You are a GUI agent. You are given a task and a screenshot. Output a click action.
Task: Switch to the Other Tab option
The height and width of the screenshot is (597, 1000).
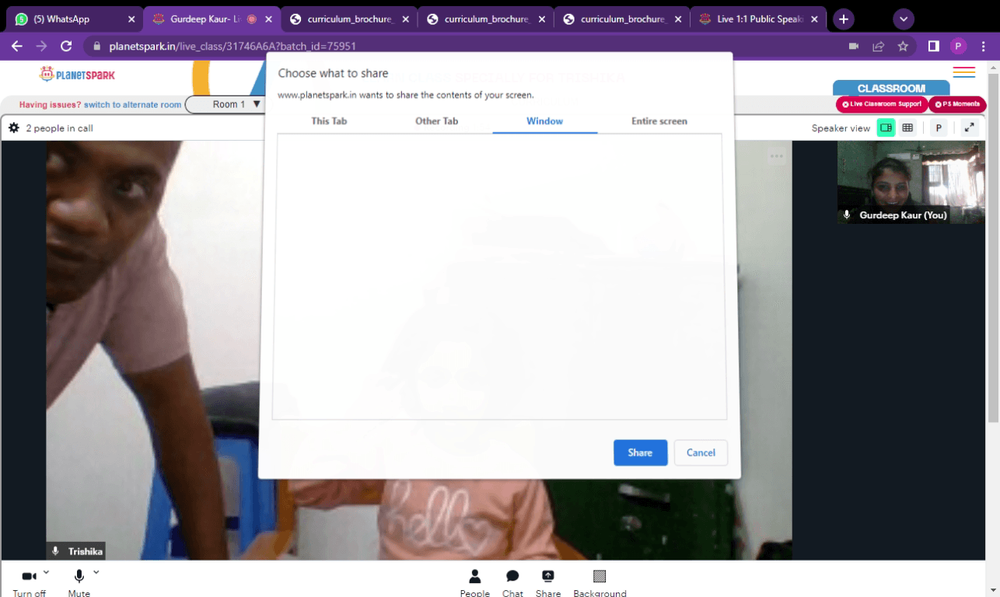coord(436,121)
